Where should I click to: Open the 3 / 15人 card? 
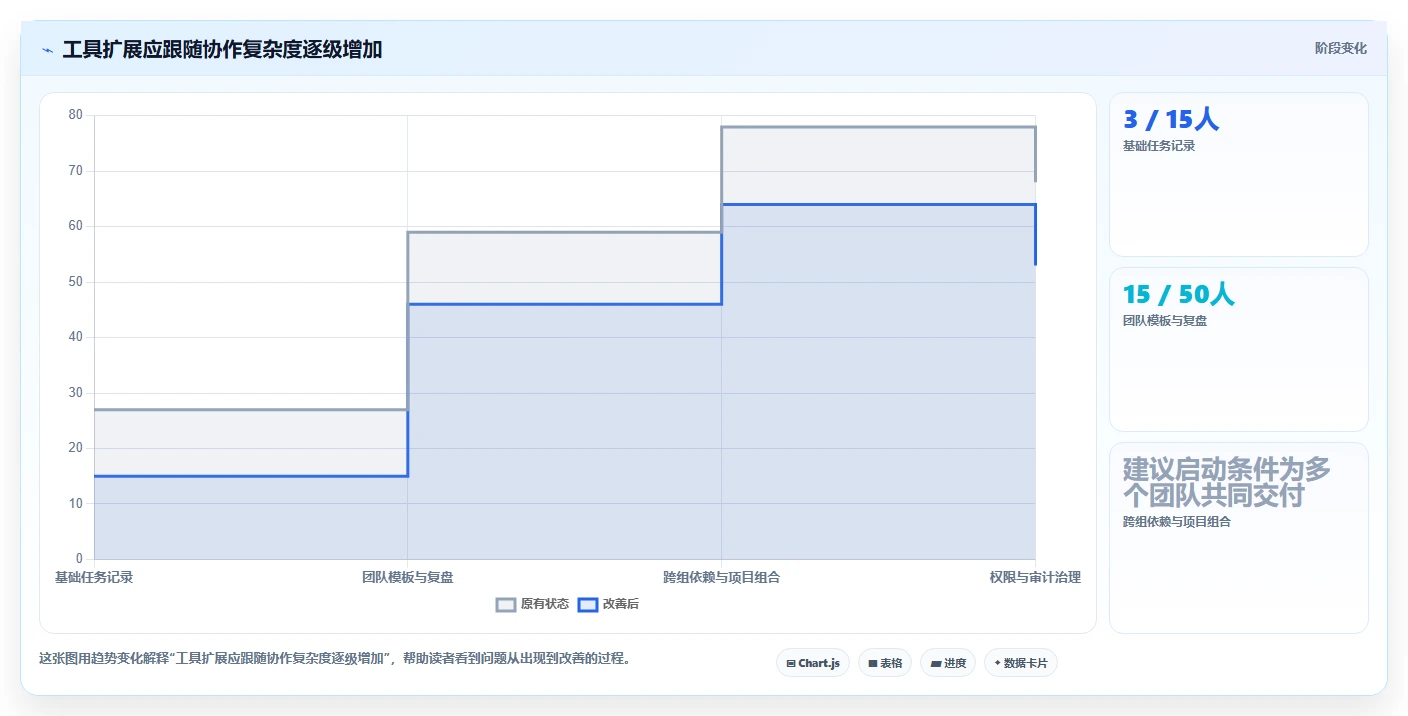coord(1239,175)
